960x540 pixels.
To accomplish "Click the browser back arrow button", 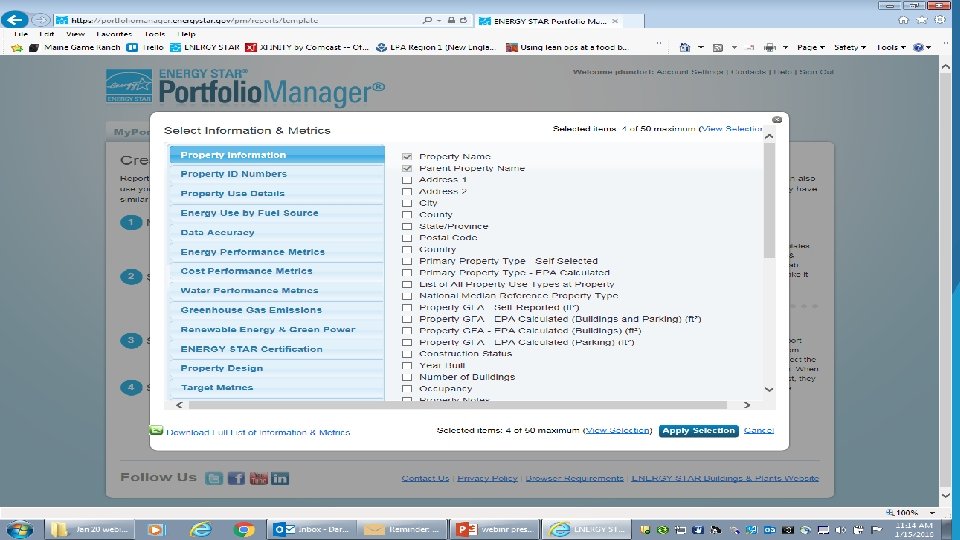I will pyautogui.click(x=15, y=20).
